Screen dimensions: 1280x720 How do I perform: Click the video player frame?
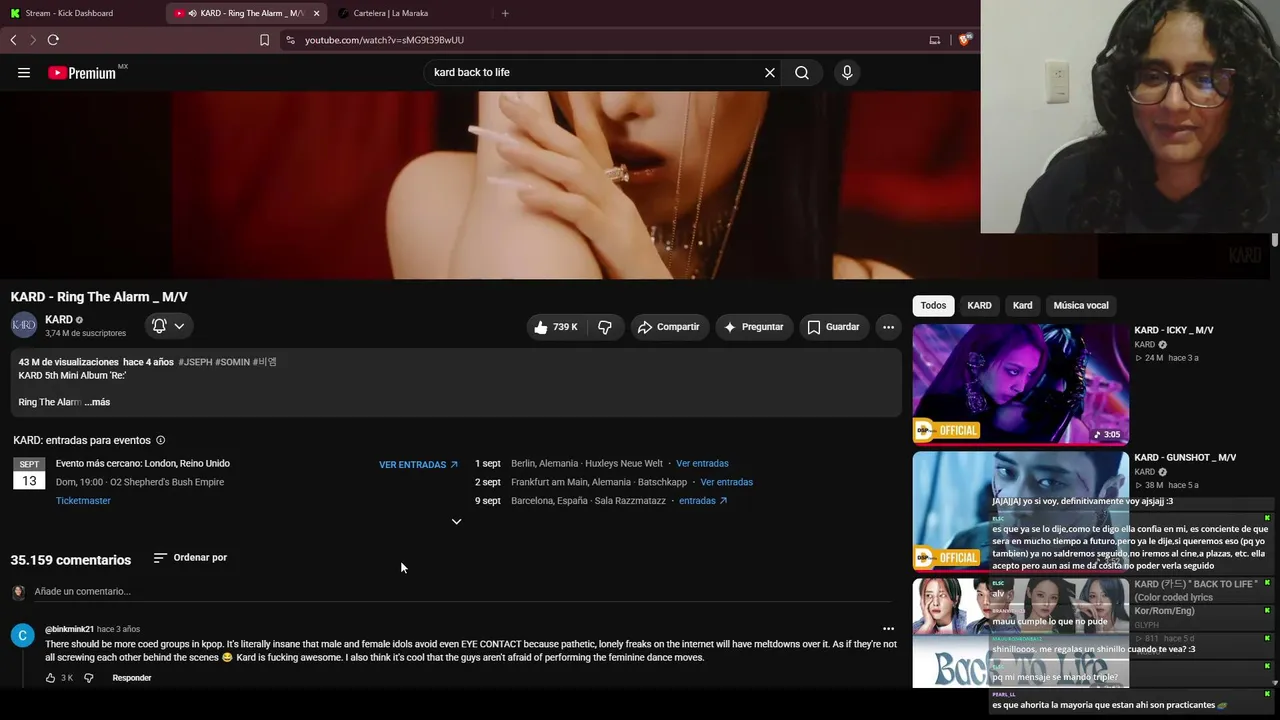pos(490,185)
